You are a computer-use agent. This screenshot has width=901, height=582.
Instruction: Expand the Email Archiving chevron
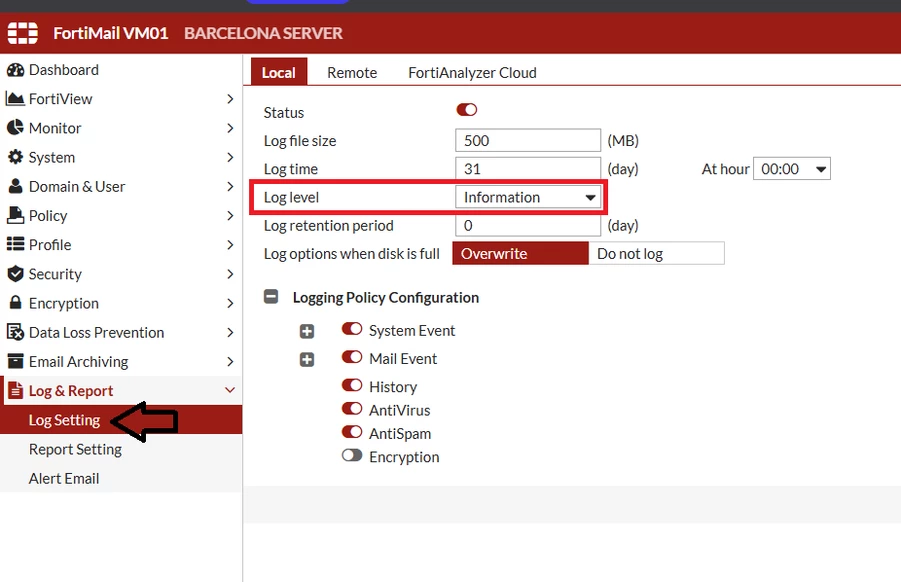(230, 361)
